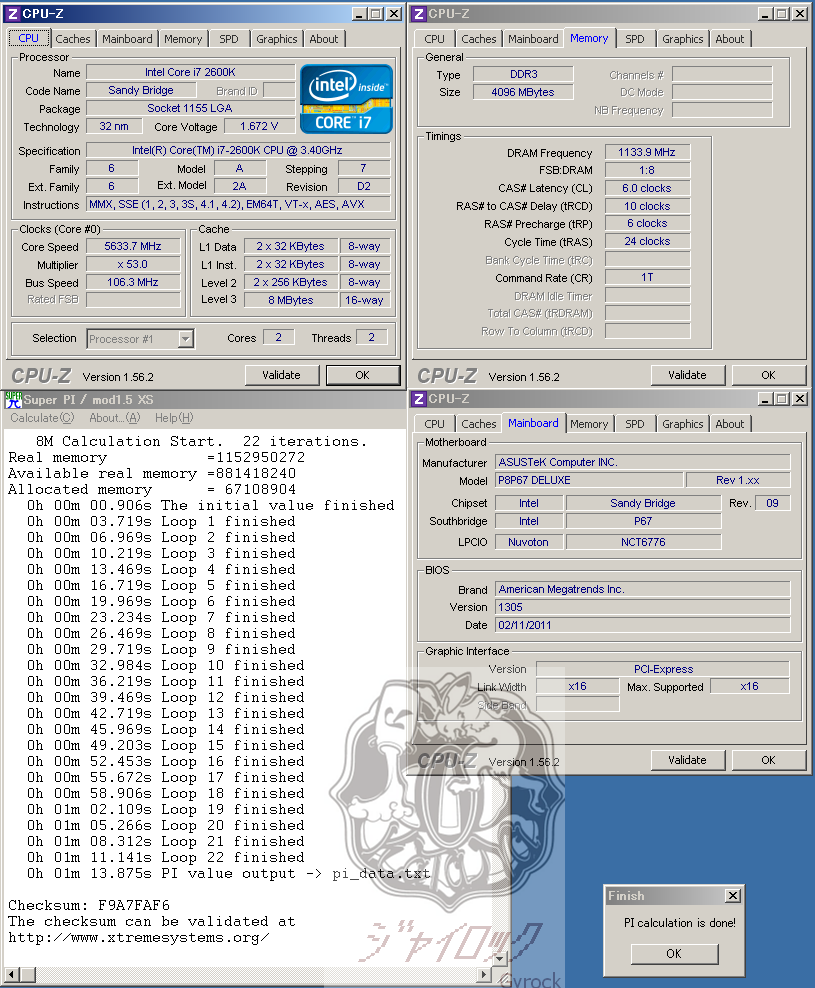The image size is (815, 988).
Task: Select SPD tab in CPU window
Action: point(229,39)
